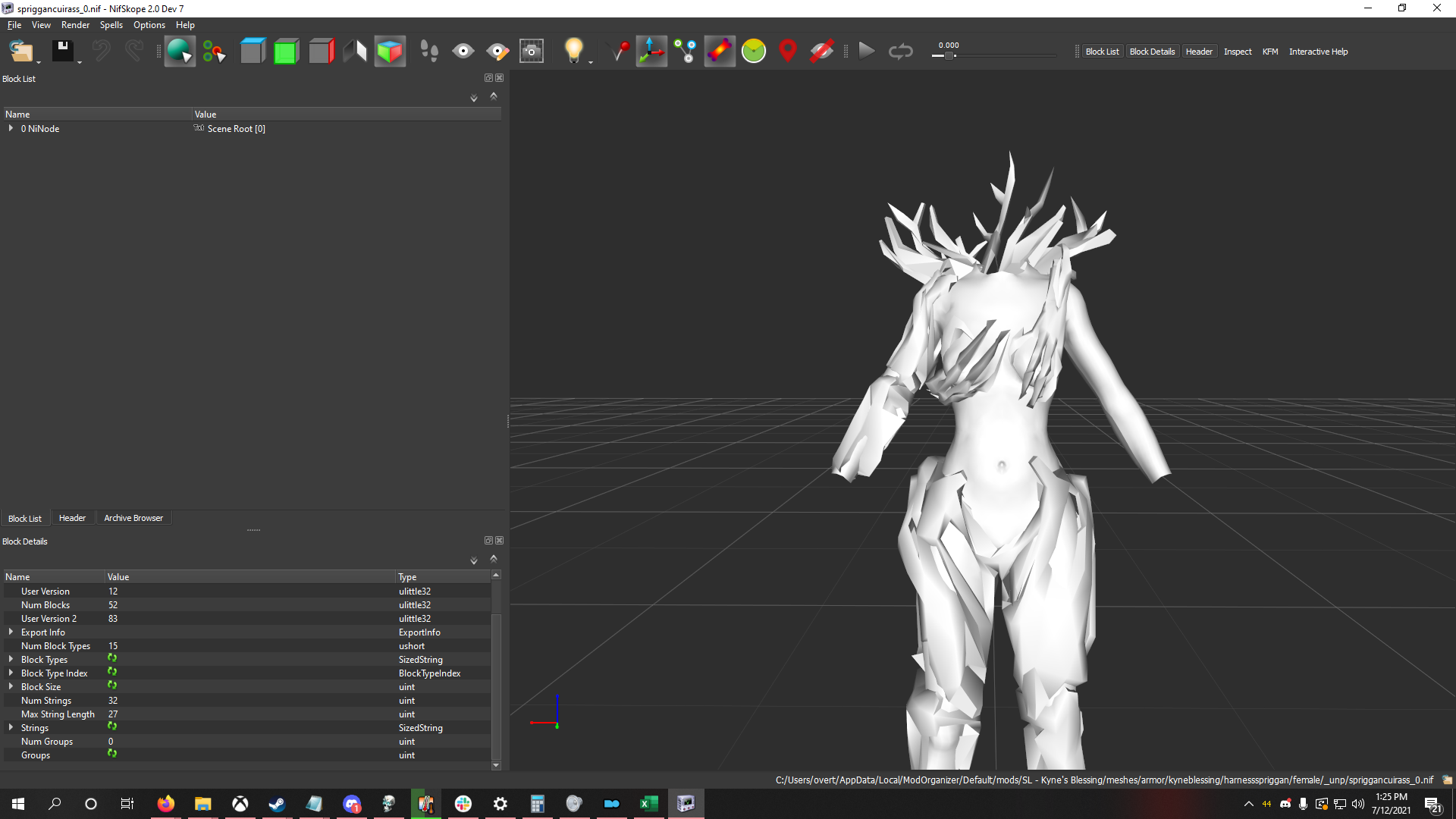The width and height of the screenshot is (1456, 819).
Task: Open Firefox from the taskbar
Action: point(165,804)
